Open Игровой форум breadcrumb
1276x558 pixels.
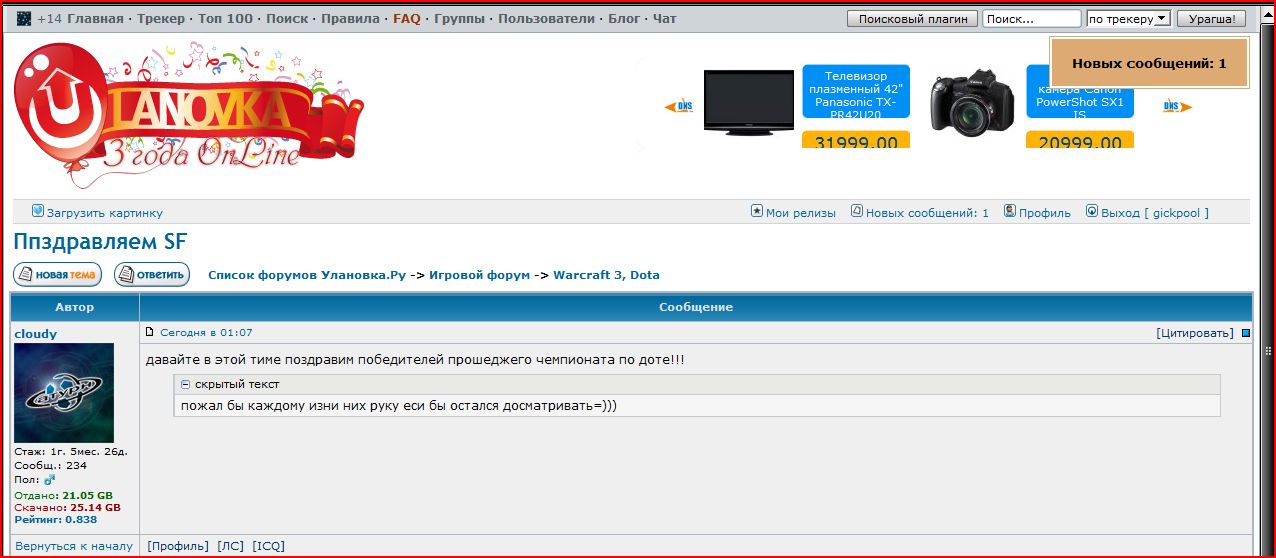pyautogui.click(x=479, y=275)
